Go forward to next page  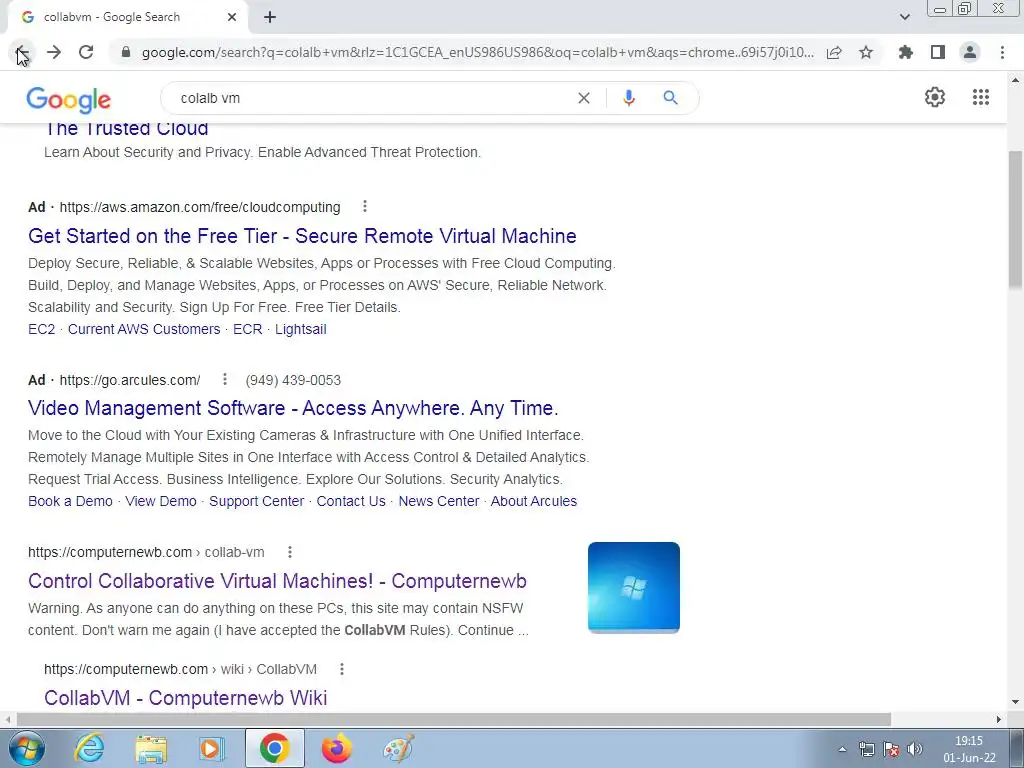click(x=54, y=52)
